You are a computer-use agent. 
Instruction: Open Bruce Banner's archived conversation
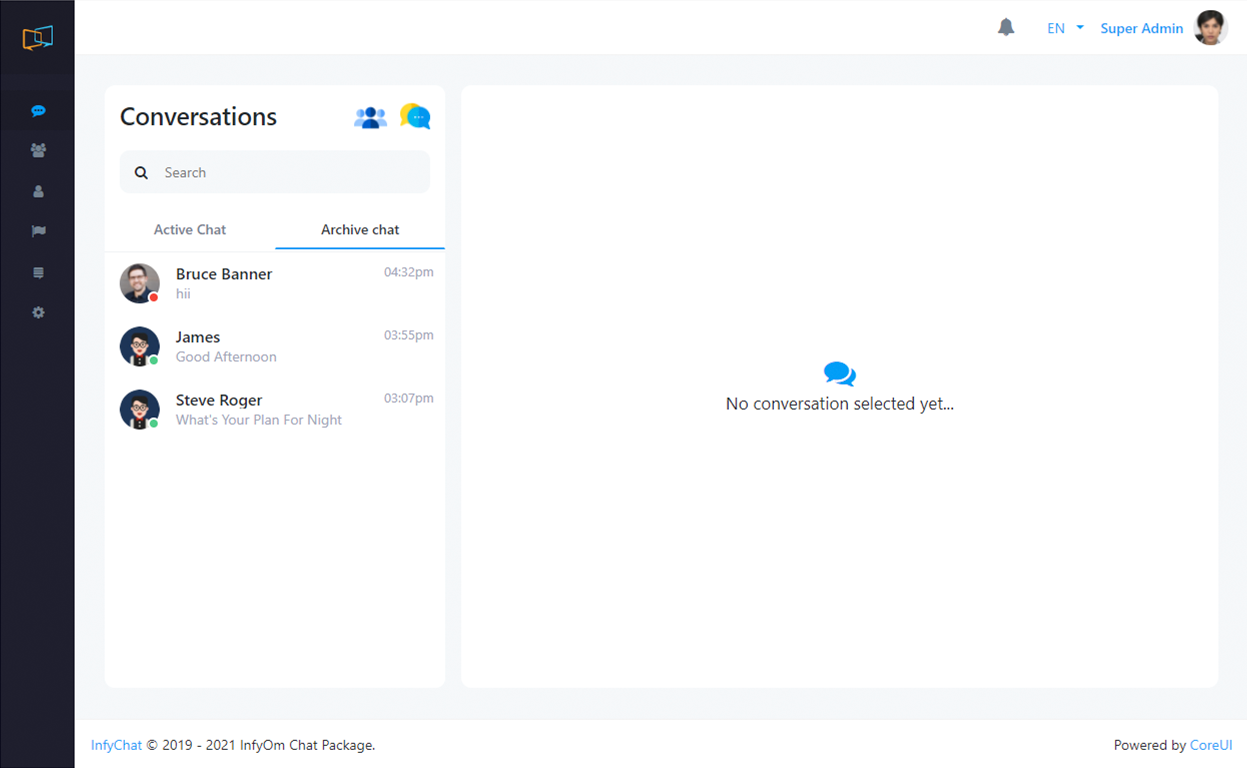click(275, 283)
